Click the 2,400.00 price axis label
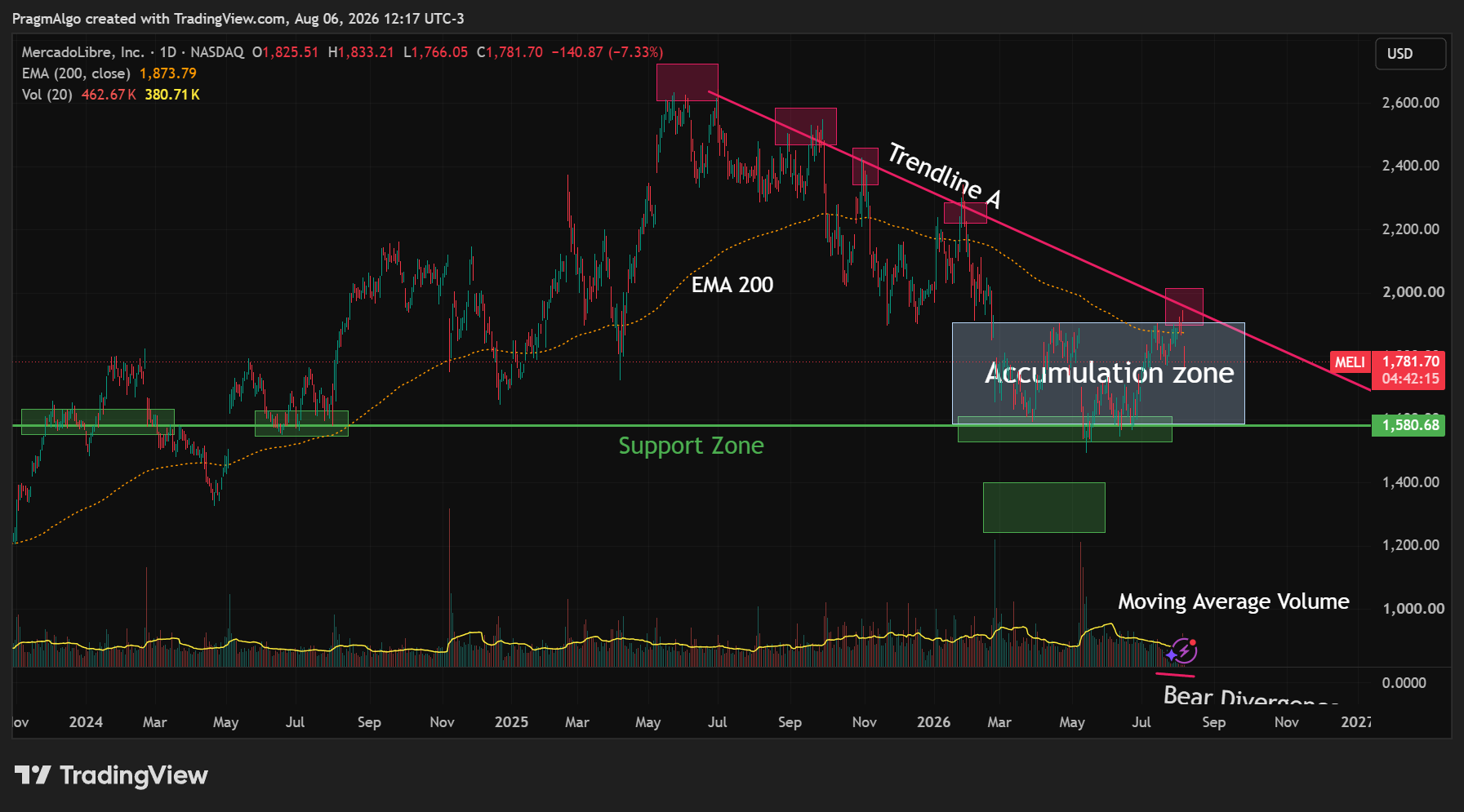 1410,166
